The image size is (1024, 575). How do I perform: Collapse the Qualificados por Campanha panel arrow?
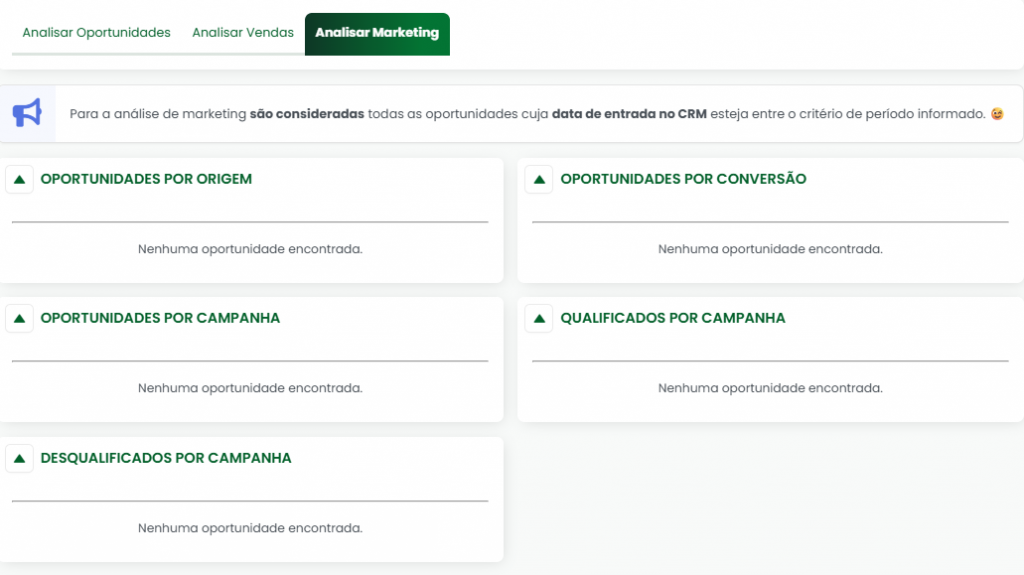tap(539, 319)
